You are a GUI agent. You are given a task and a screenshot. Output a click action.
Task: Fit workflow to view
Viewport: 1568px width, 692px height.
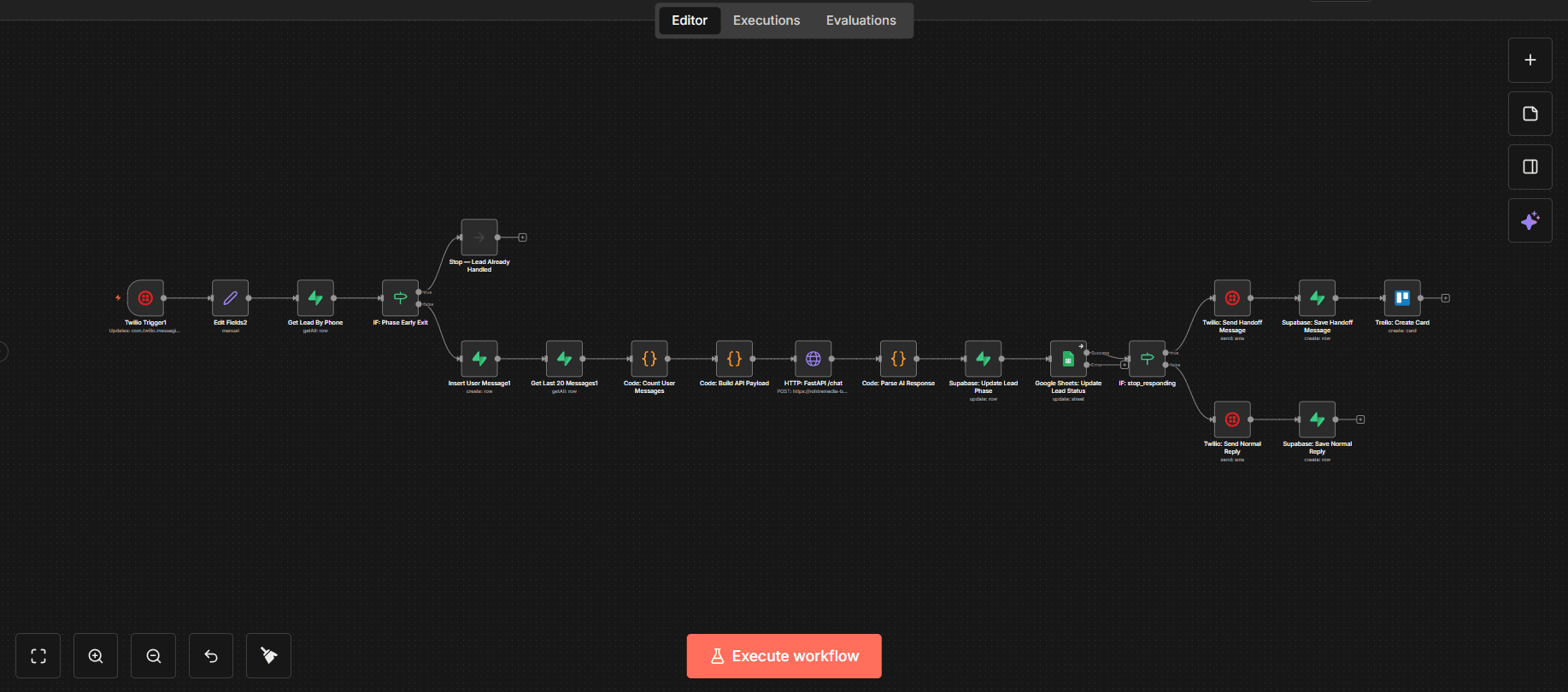pyautogui.click(x=38, y=656)
